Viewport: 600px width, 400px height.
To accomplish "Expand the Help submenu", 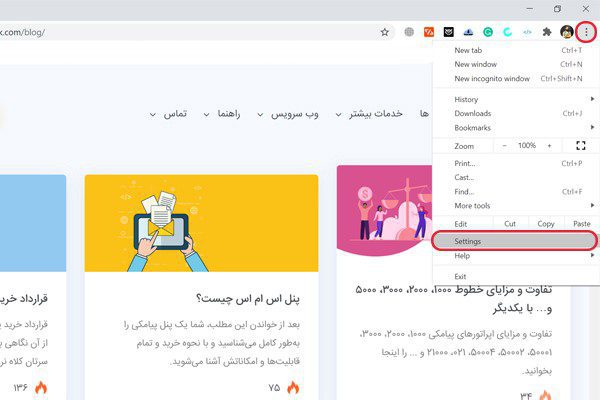I will pyautogui.click(x=516, y=256).
